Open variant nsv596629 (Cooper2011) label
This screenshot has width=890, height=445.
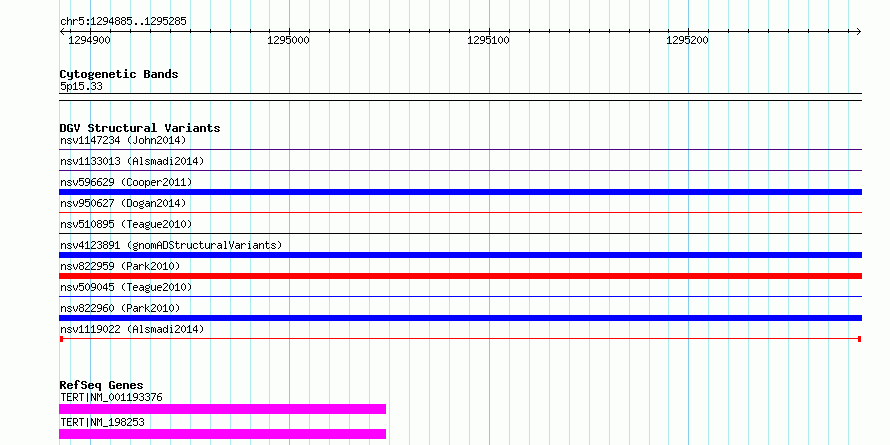[126, 182]
